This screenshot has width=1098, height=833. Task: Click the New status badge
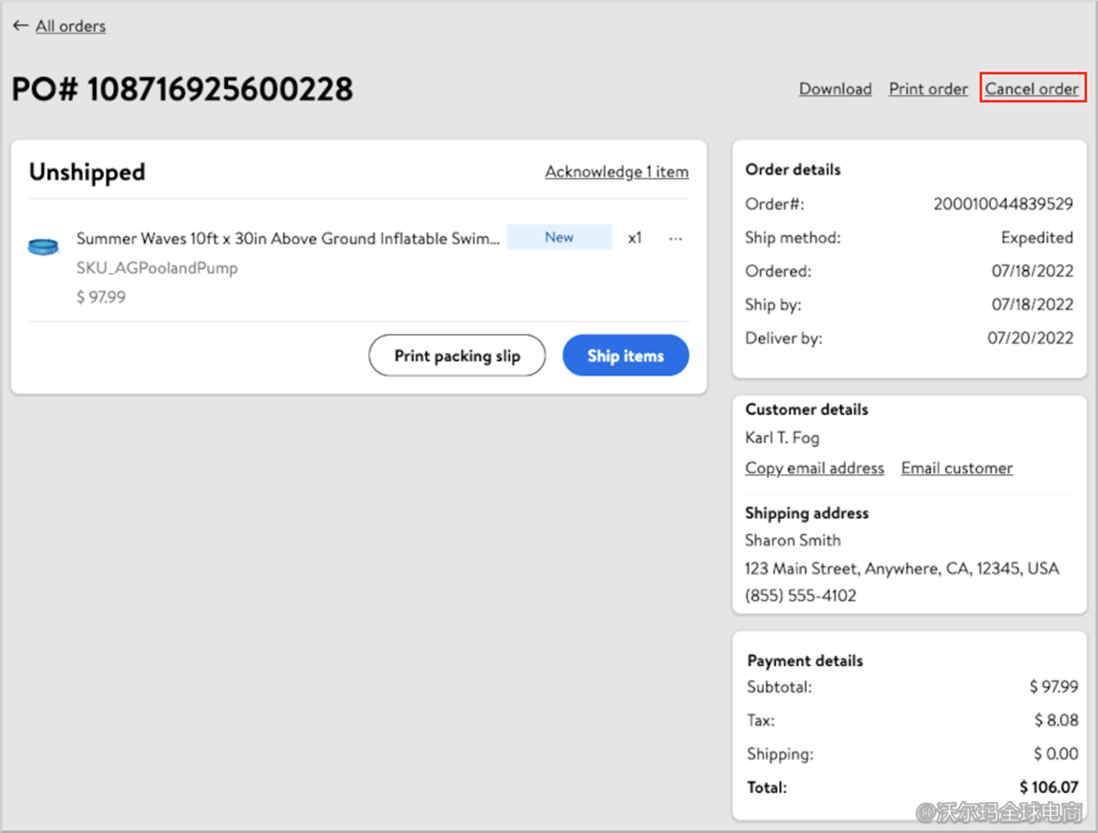(x=559, y=237)
